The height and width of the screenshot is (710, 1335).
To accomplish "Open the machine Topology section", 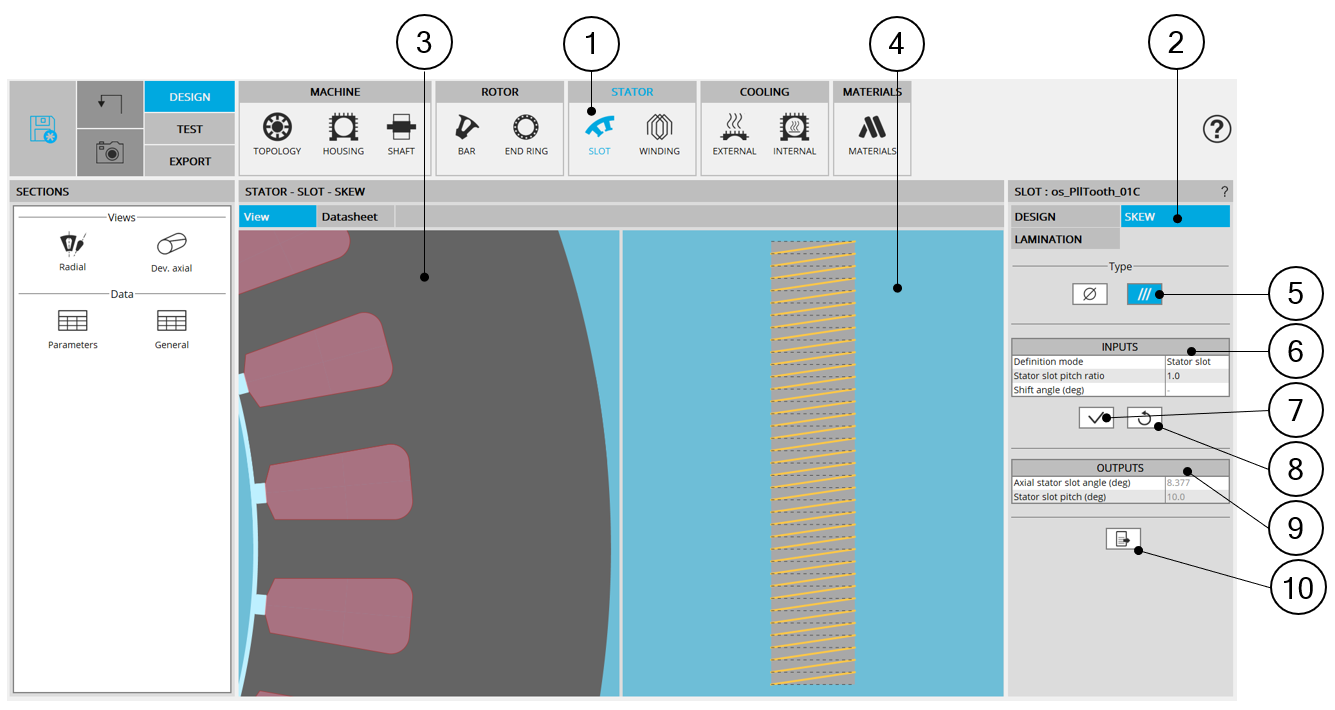I will coord(277,135).
